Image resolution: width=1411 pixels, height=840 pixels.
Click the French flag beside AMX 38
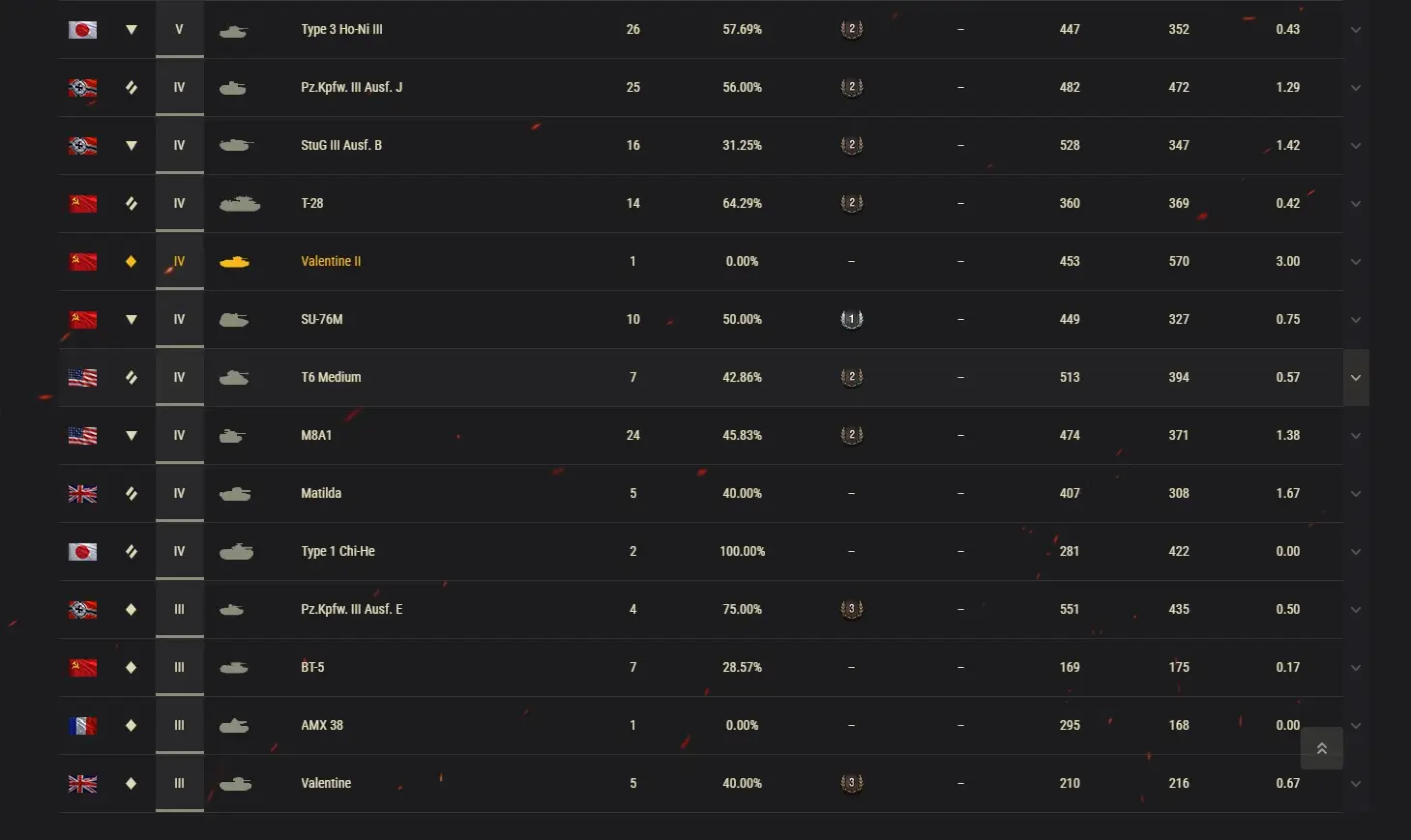(x=82, y=726)
